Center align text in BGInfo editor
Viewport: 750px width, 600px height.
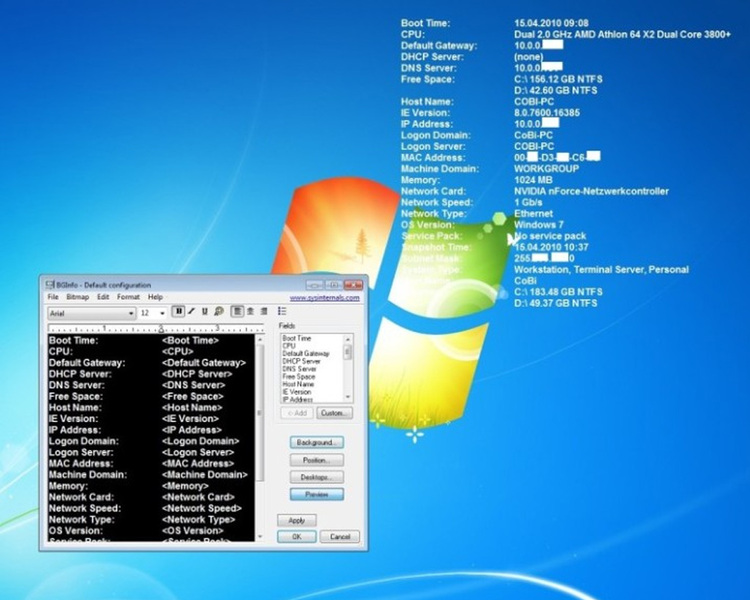pyautogui.click(x=250, y=312)
